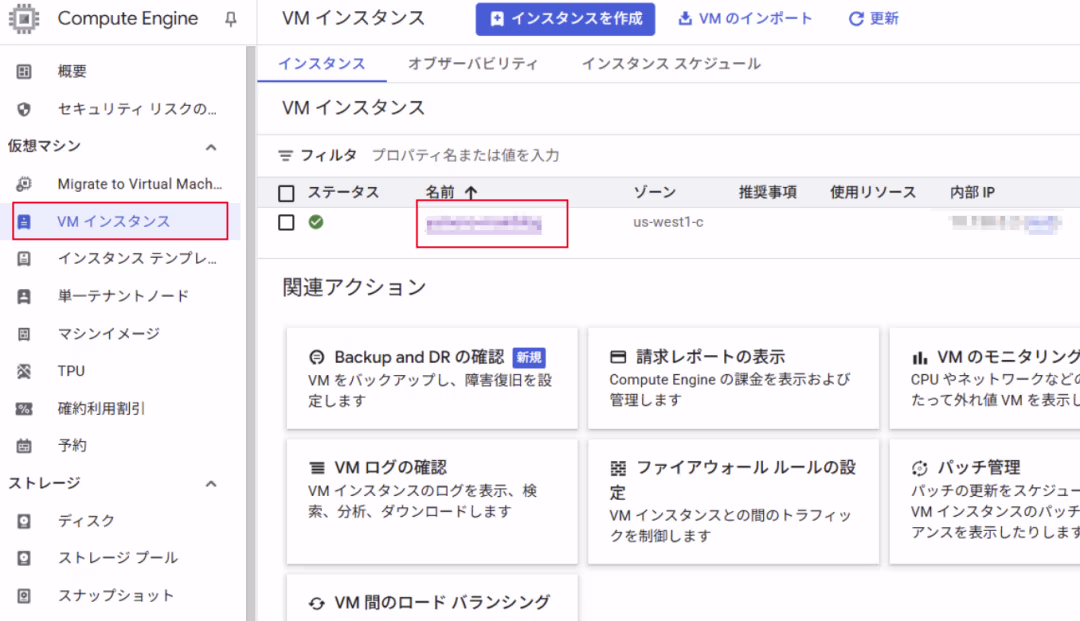
Task: Click the 内部 IP column header
Action: click(972, 192)
